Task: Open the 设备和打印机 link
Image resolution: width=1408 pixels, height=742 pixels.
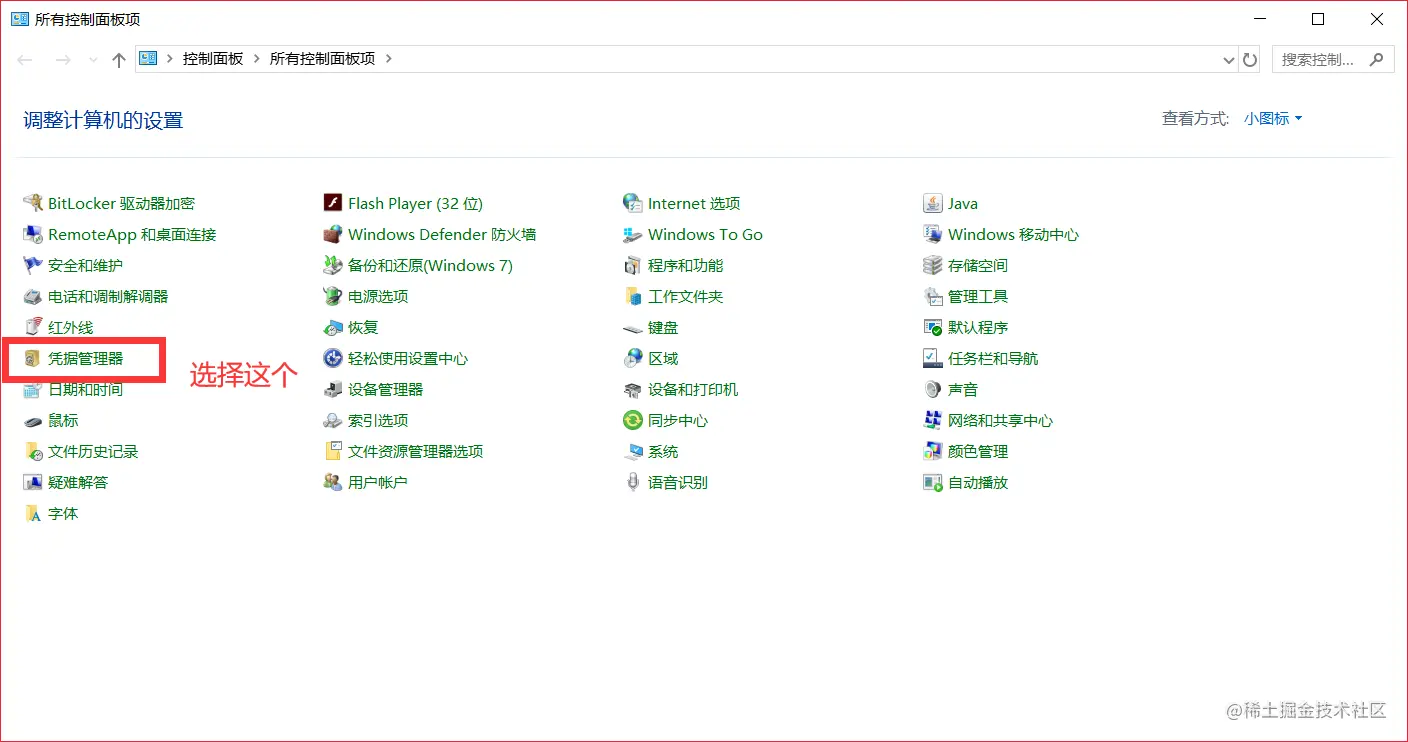Action: [x=693, y=389]
